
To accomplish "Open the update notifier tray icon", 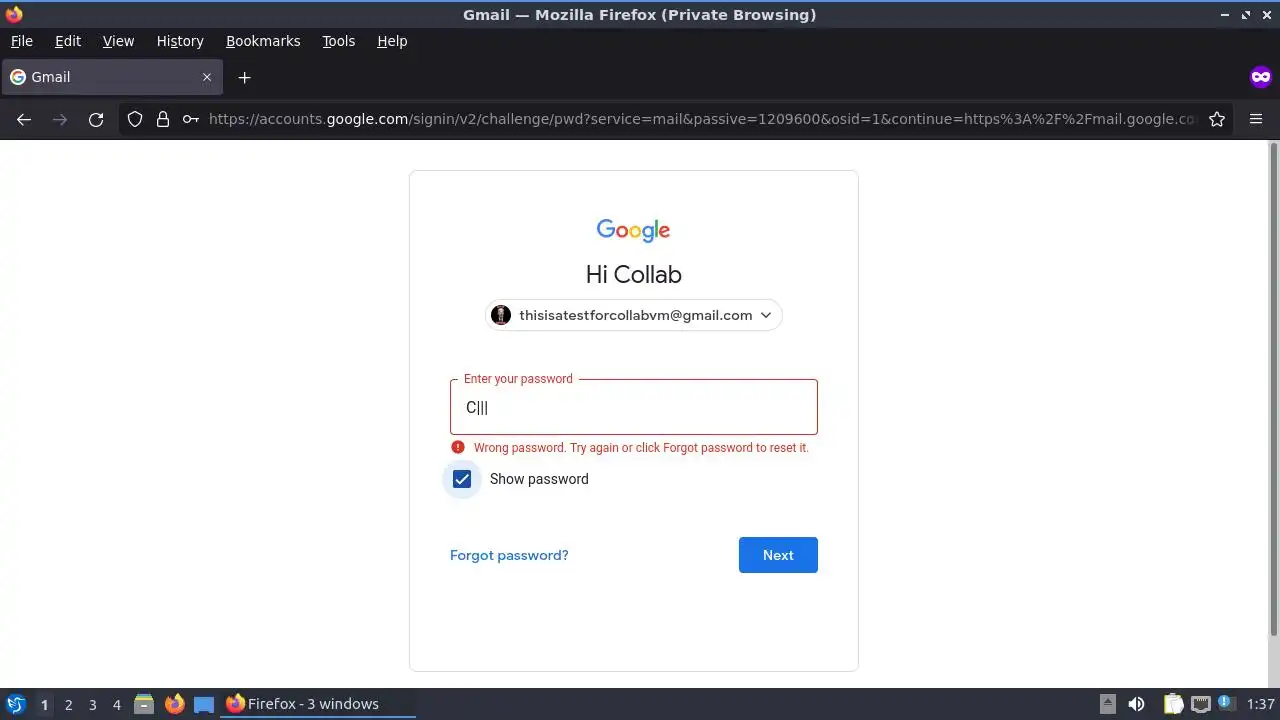I will click(1225, 703).
